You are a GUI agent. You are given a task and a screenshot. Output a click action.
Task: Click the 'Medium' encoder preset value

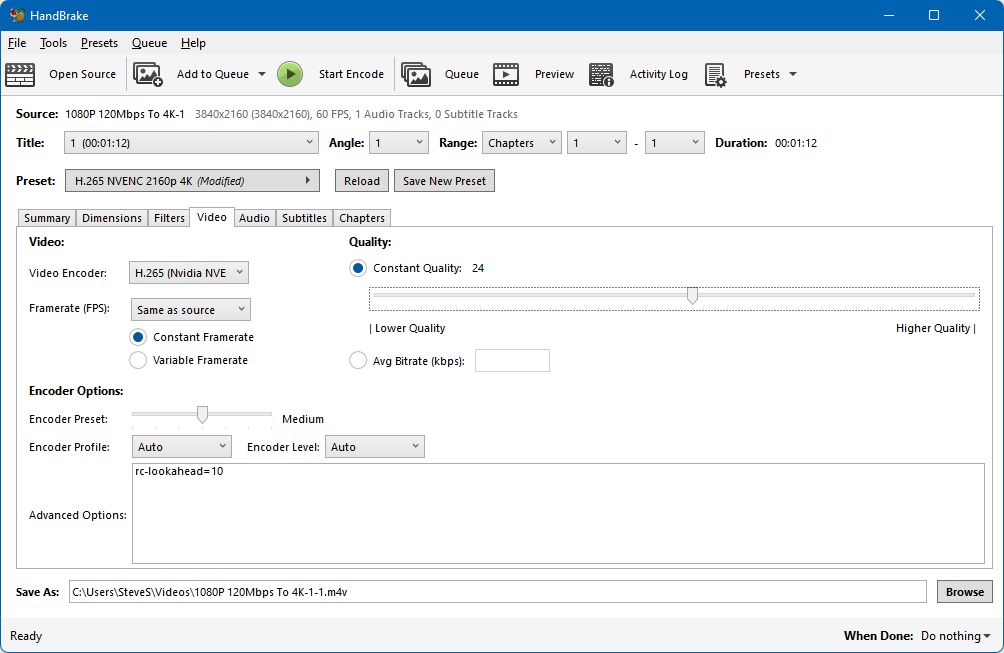(303, 419)
